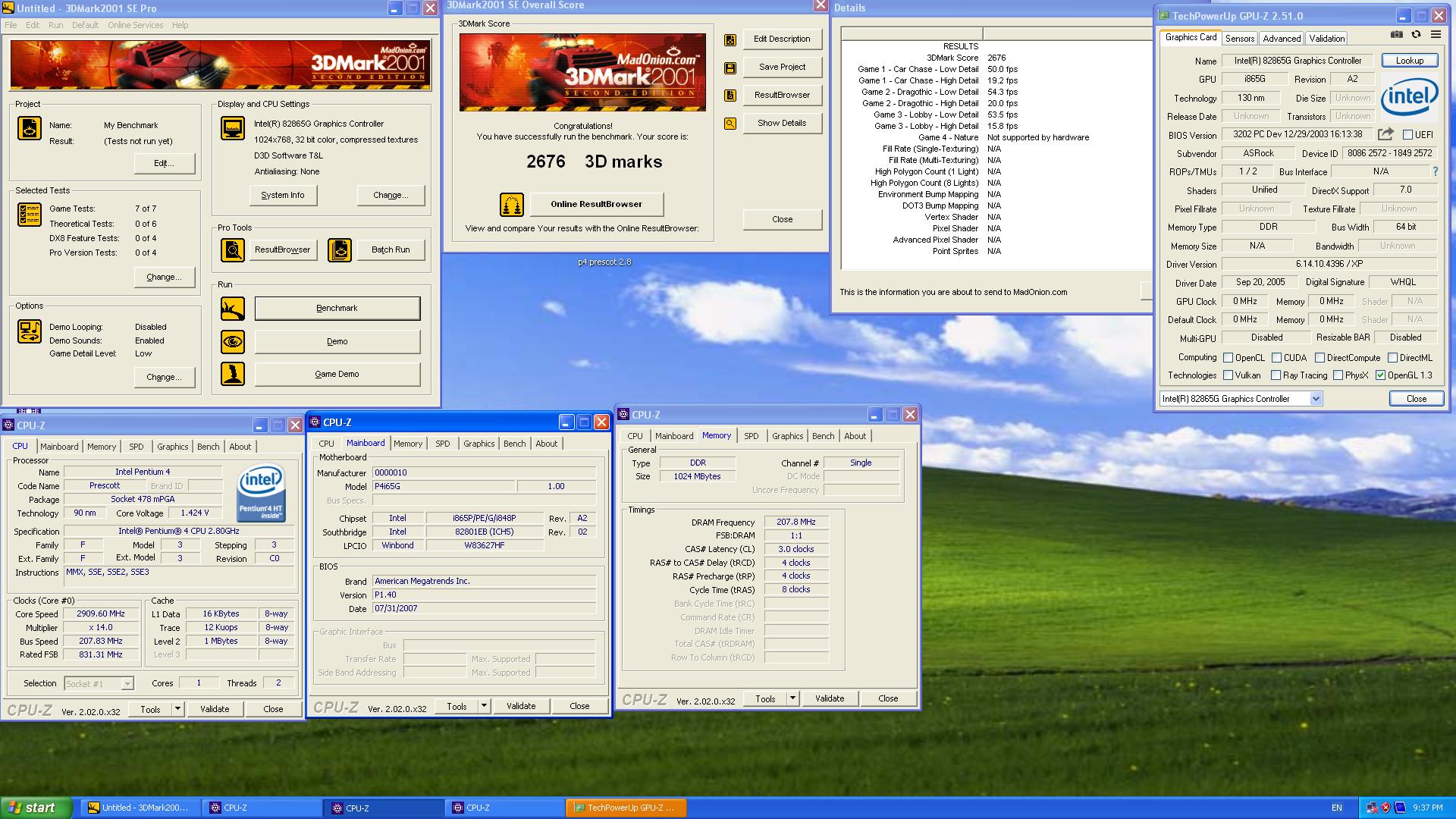
Task: Click the Selected Tests checklist icon
Action: point(30,215)
